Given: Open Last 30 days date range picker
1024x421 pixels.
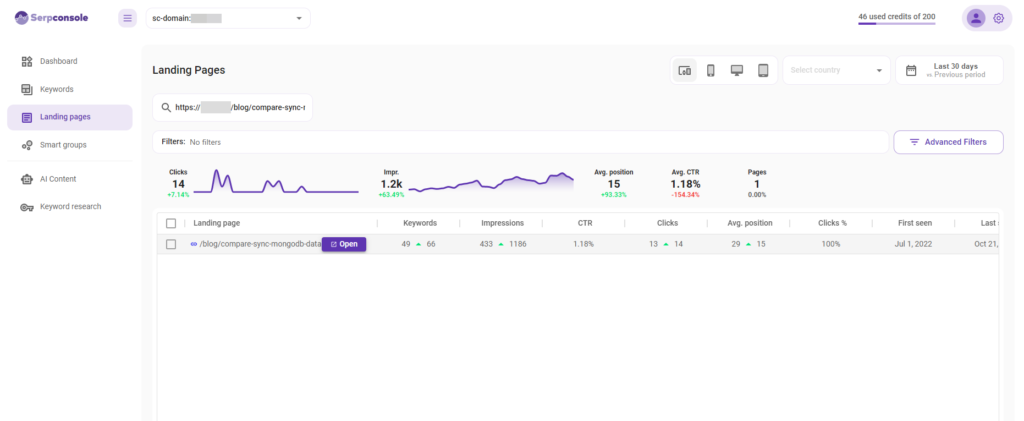Looking at the screenshot, I should 949,70.
